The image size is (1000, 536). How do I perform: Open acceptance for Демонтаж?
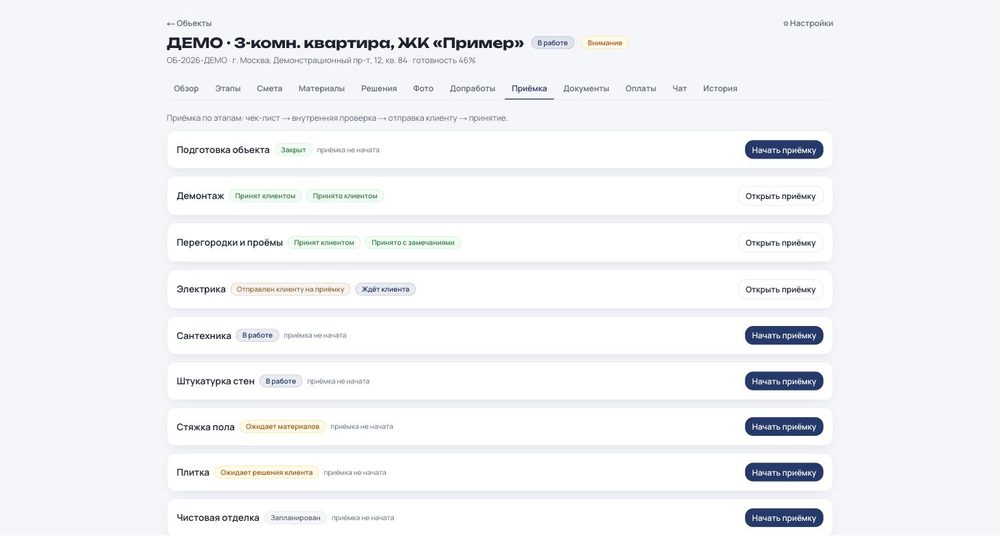tap(781, 196)
